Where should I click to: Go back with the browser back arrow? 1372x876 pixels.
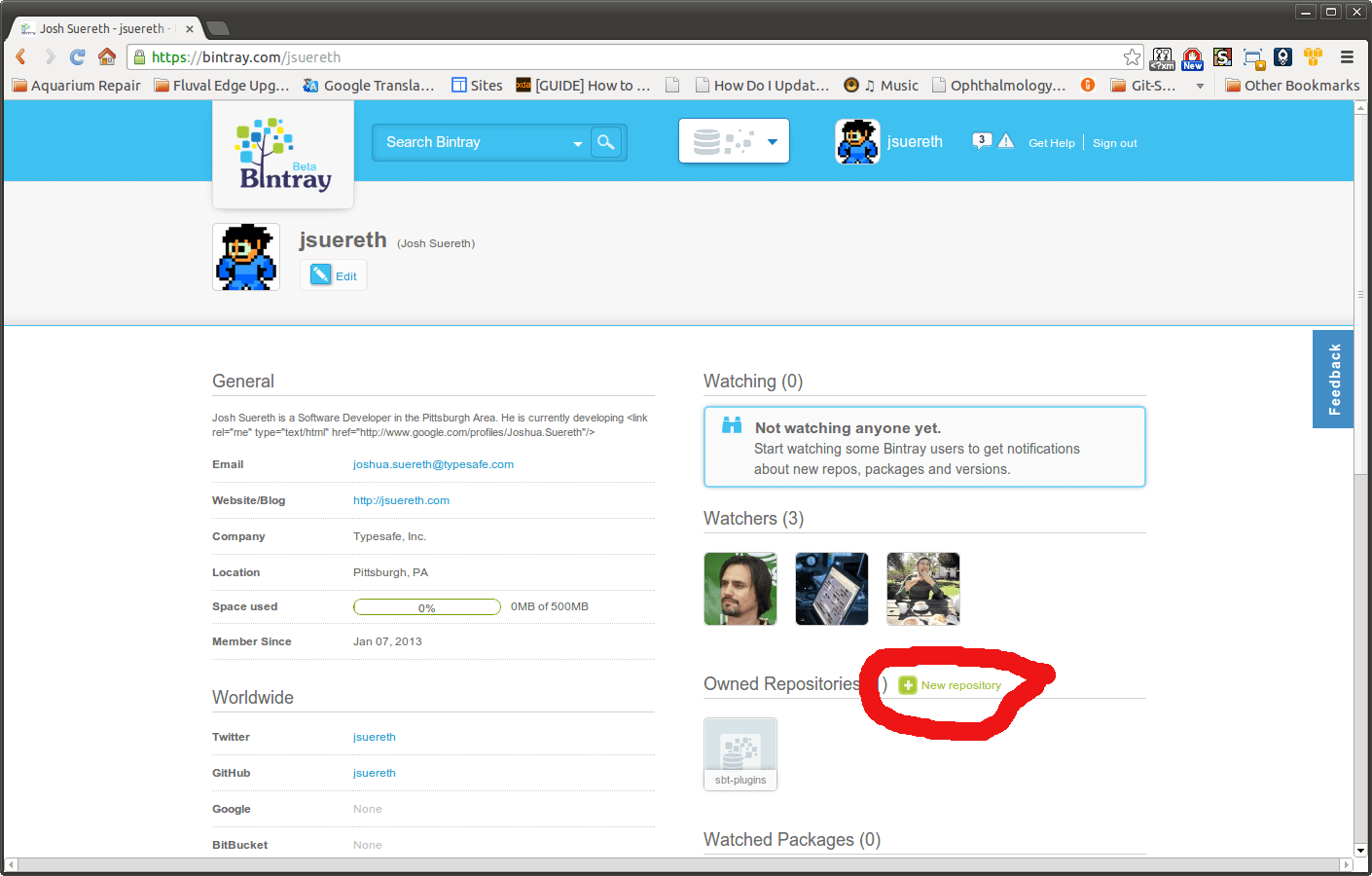coord(20,57)
